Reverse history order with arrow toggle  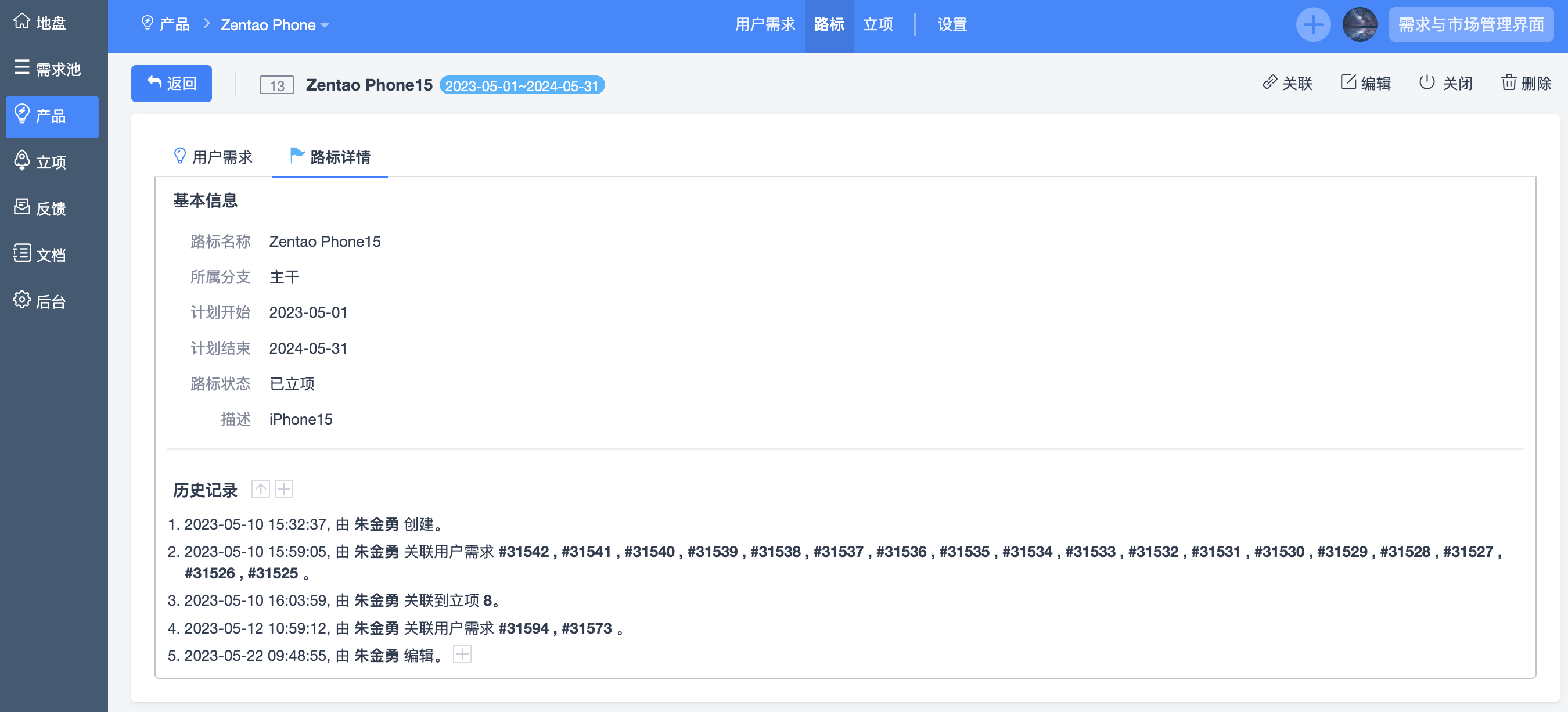click(x=261, y=488)
